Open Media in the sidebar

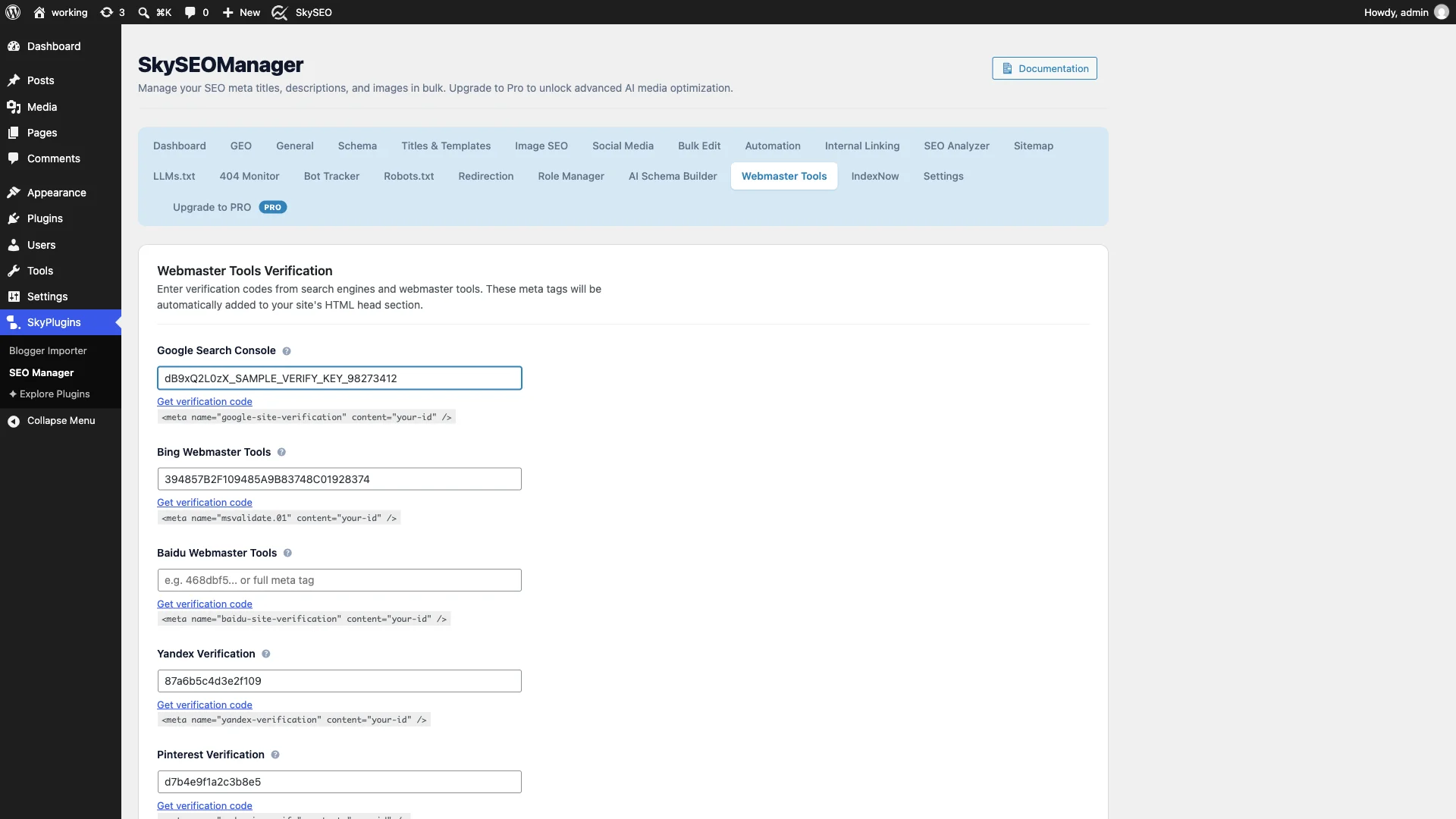click(x=61, y=107)
